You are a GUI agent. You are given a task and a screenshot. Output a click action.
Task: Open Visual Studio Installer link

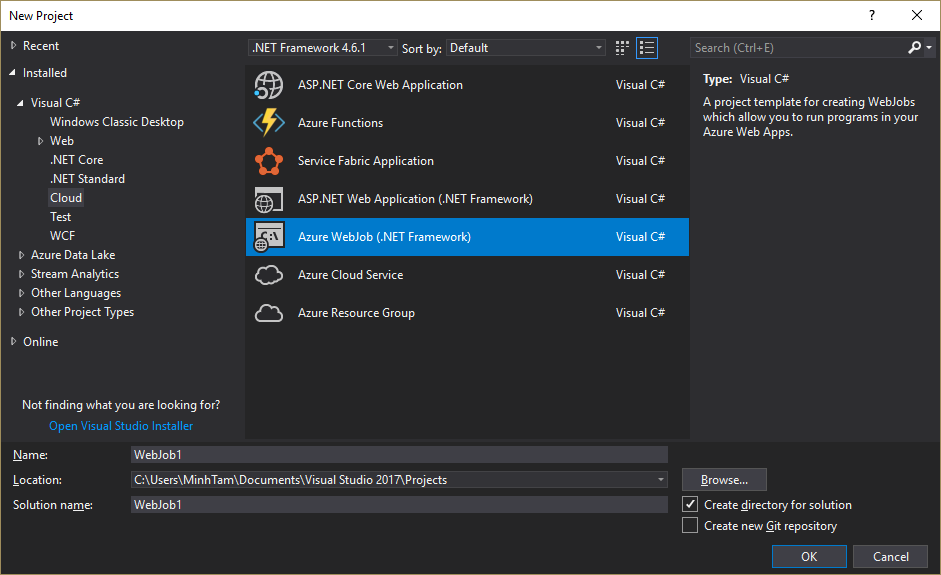pyautogui.click(x=121, y=426)
